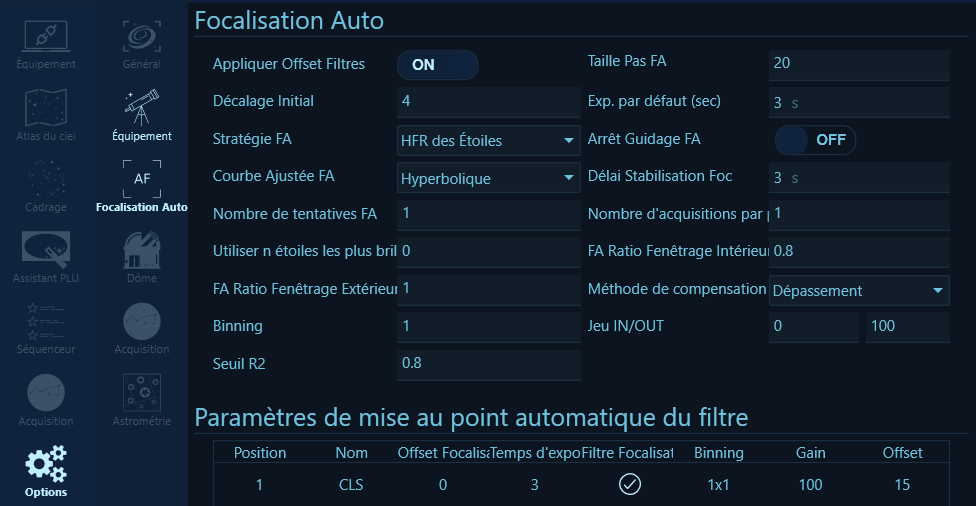Image resolution: width=976 pixels, height=506 pixels.
Task: Click the Seuil R2 value field
Action: (488, 364)
